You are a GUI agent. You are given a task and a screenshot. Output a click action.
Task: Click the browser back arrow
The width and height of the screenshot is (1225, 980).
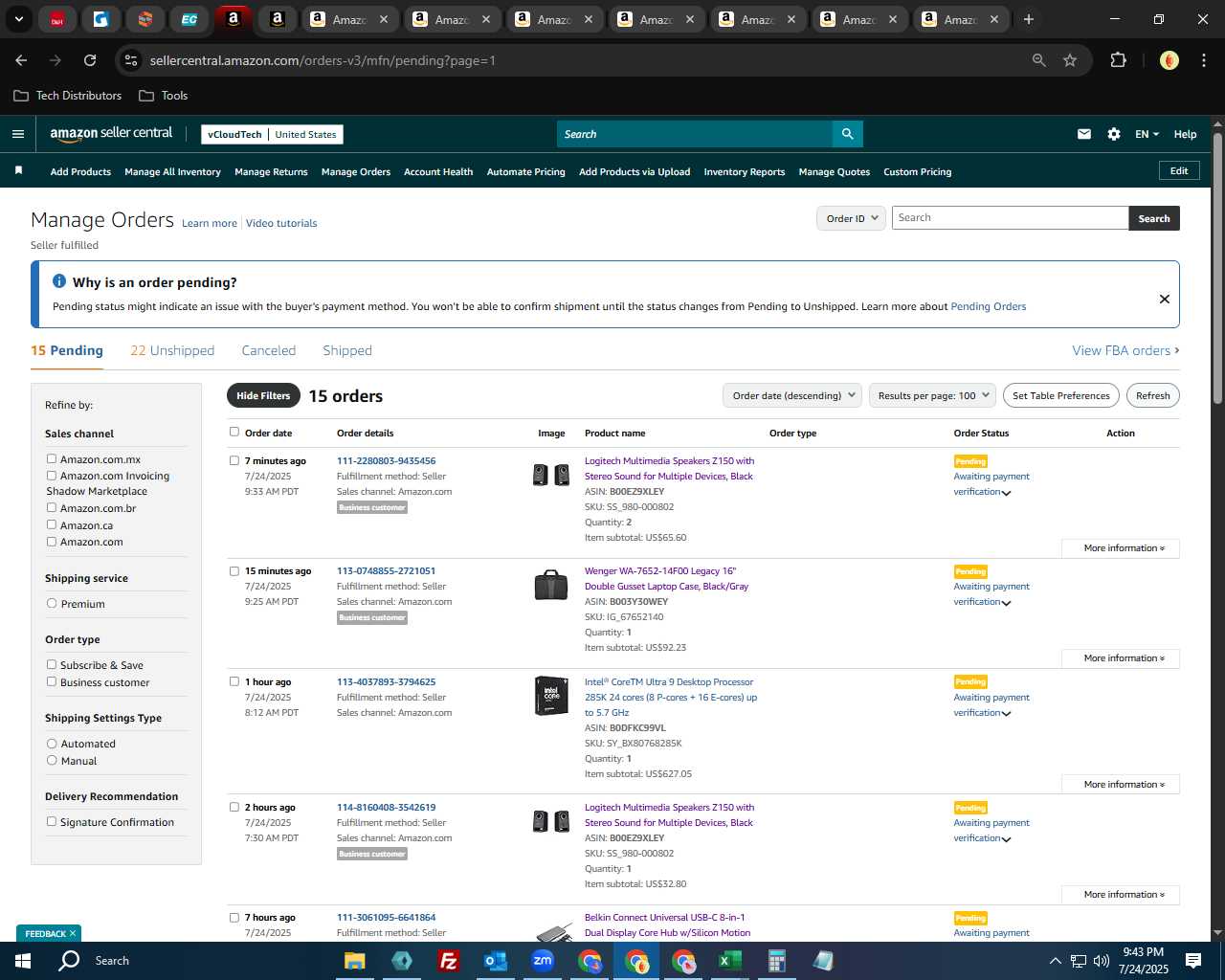click(21, 60)
